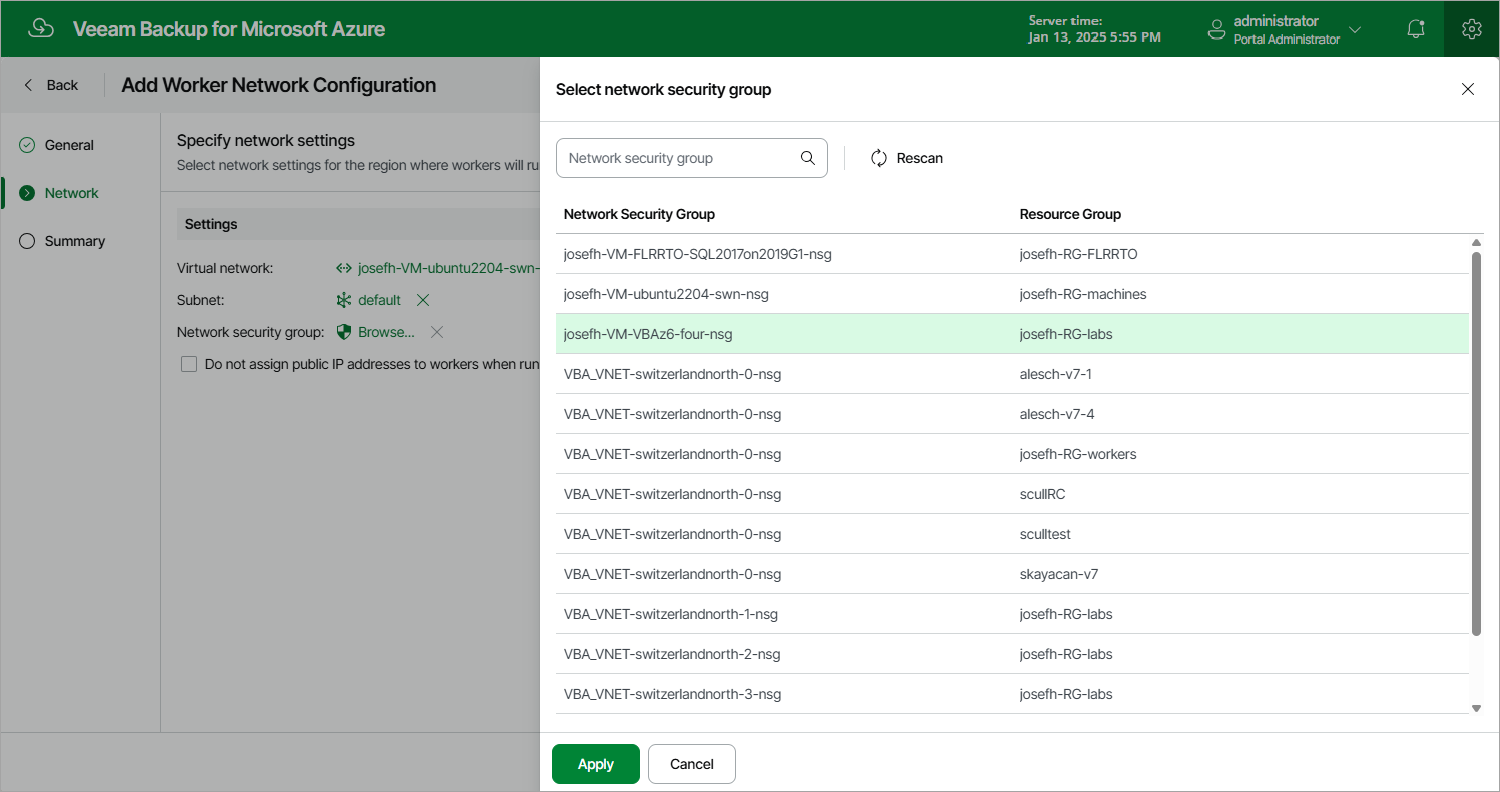
Task: Switch to the General step
Action: [69, 145]
